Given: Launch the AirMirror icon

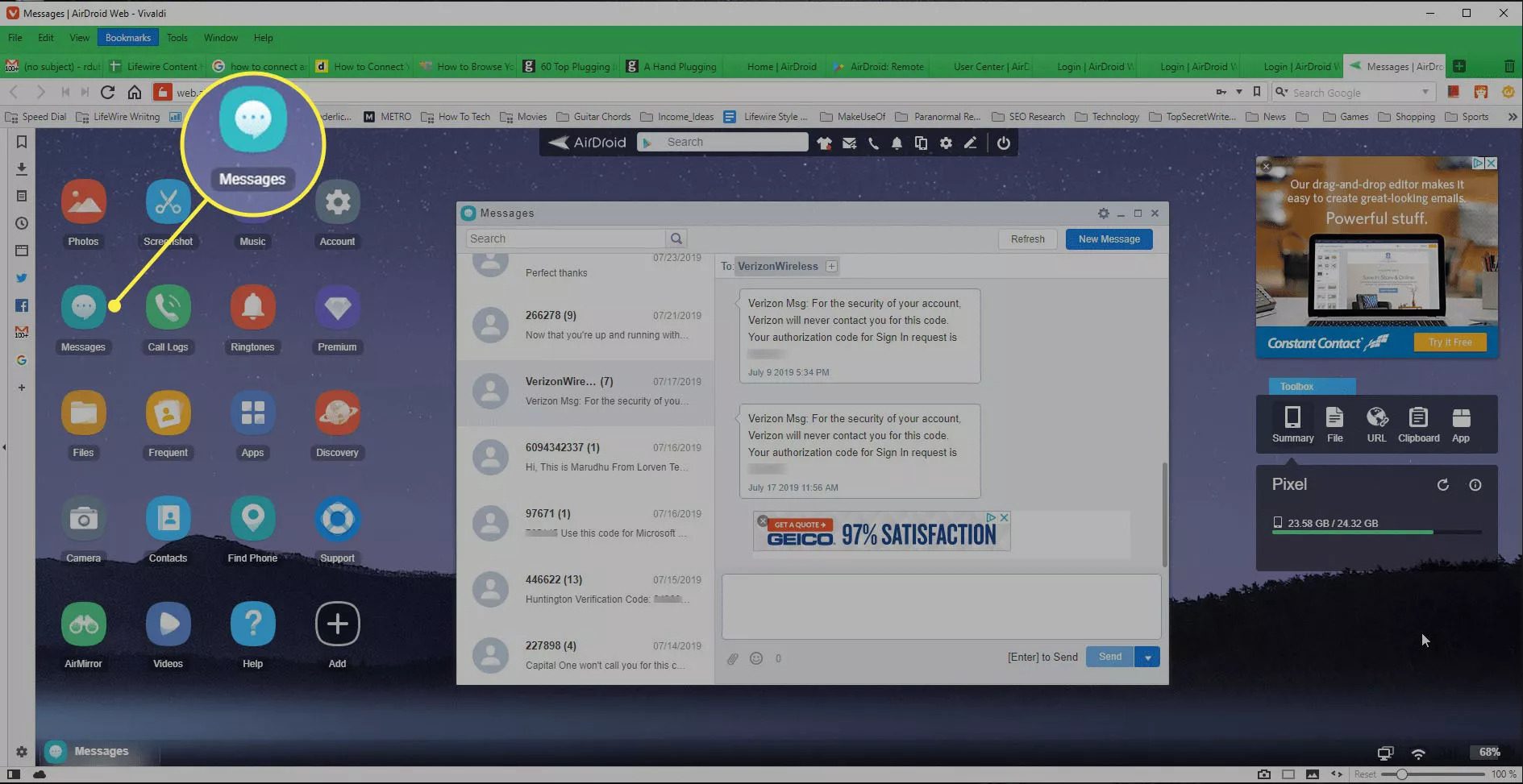Looking at the screenshot, I should coord(83,624).
